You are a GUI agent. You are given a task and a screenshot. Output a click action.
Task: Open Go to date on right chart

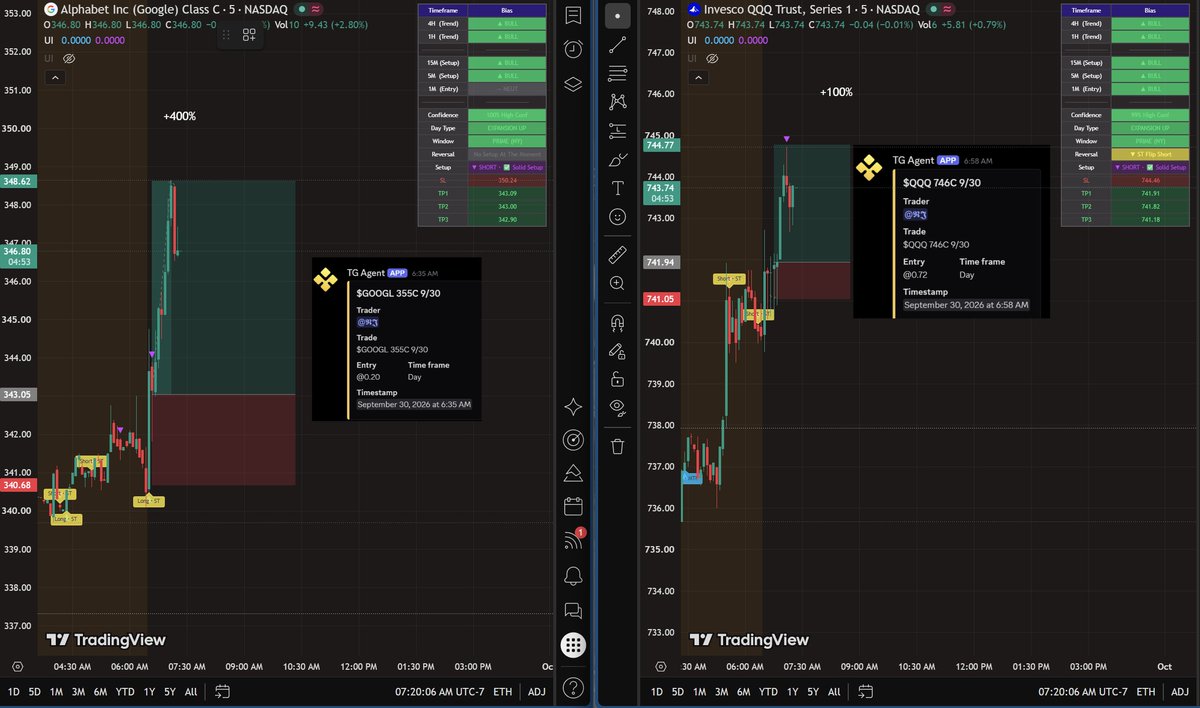click(866, 691)
